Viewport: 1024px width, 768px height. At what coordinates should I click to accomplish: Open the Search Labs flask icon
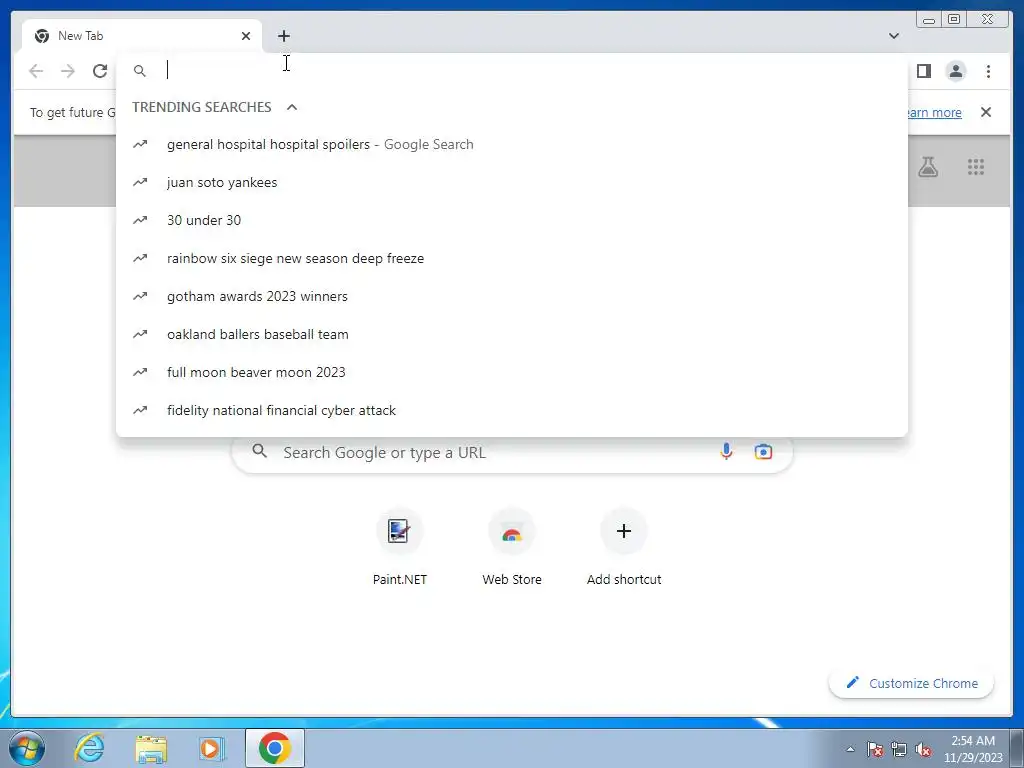coord(927,167)
